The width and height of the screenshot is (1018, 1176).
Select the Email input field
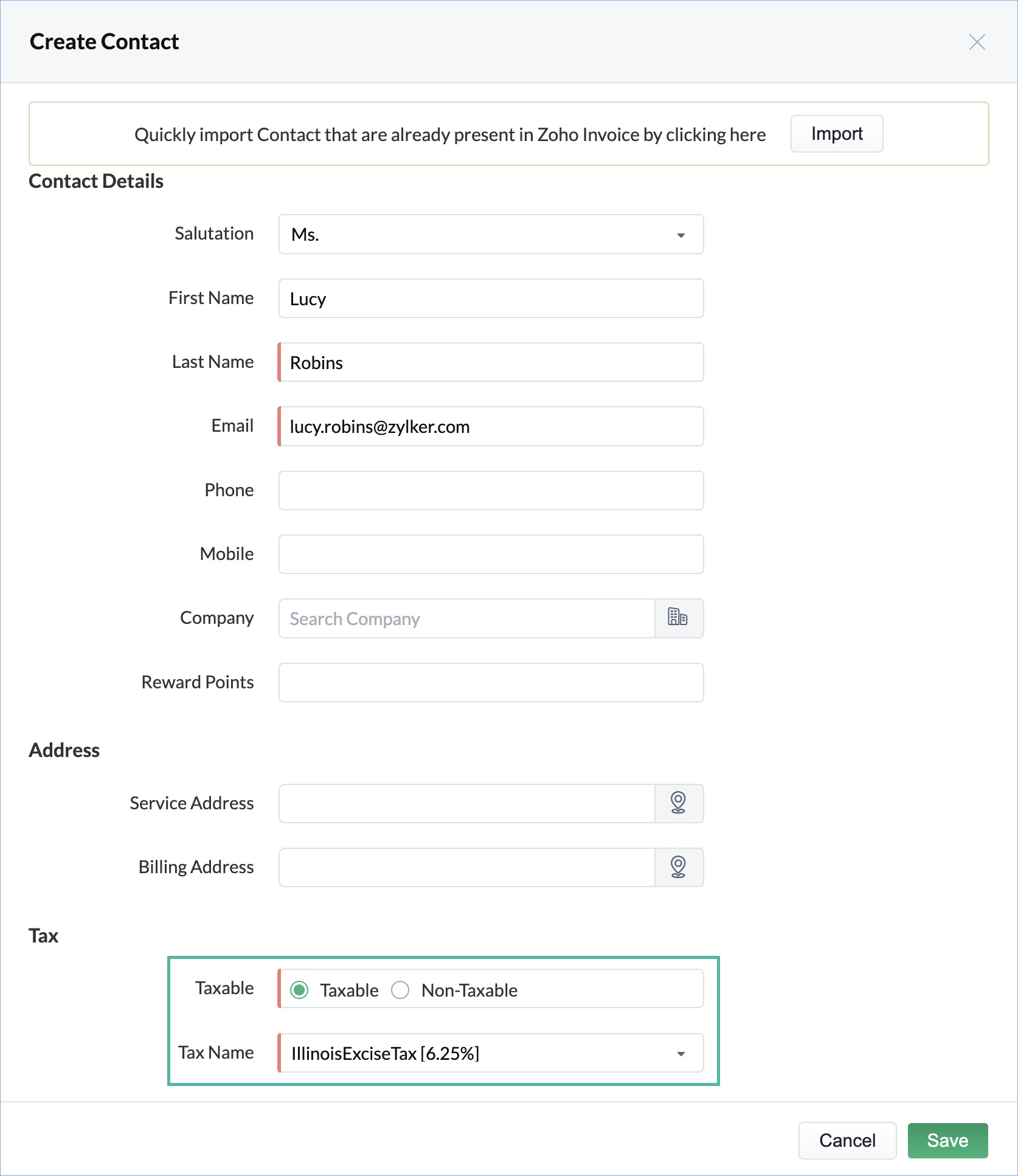click(491, 426)
